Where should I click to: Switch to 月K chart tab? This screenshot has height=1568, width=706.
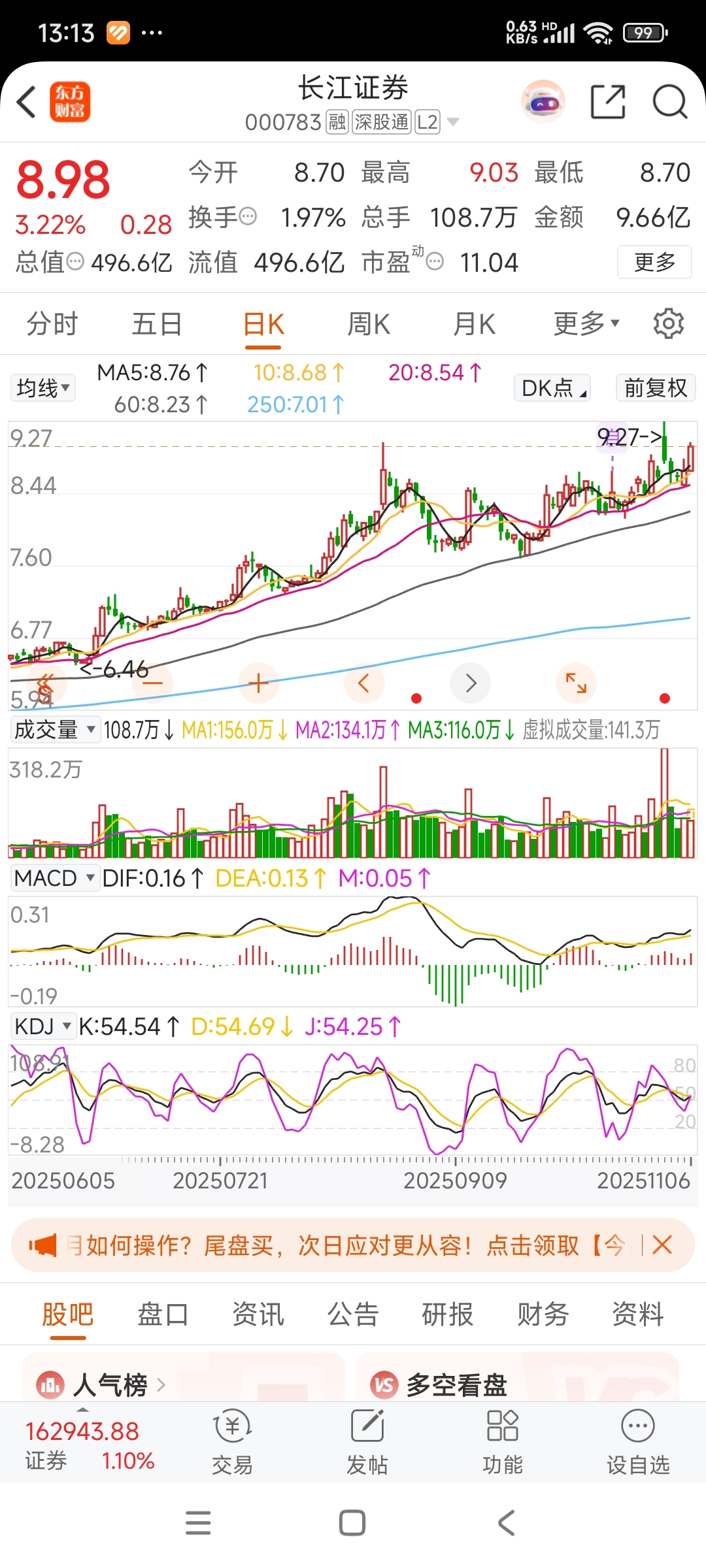tap(475, 324)
